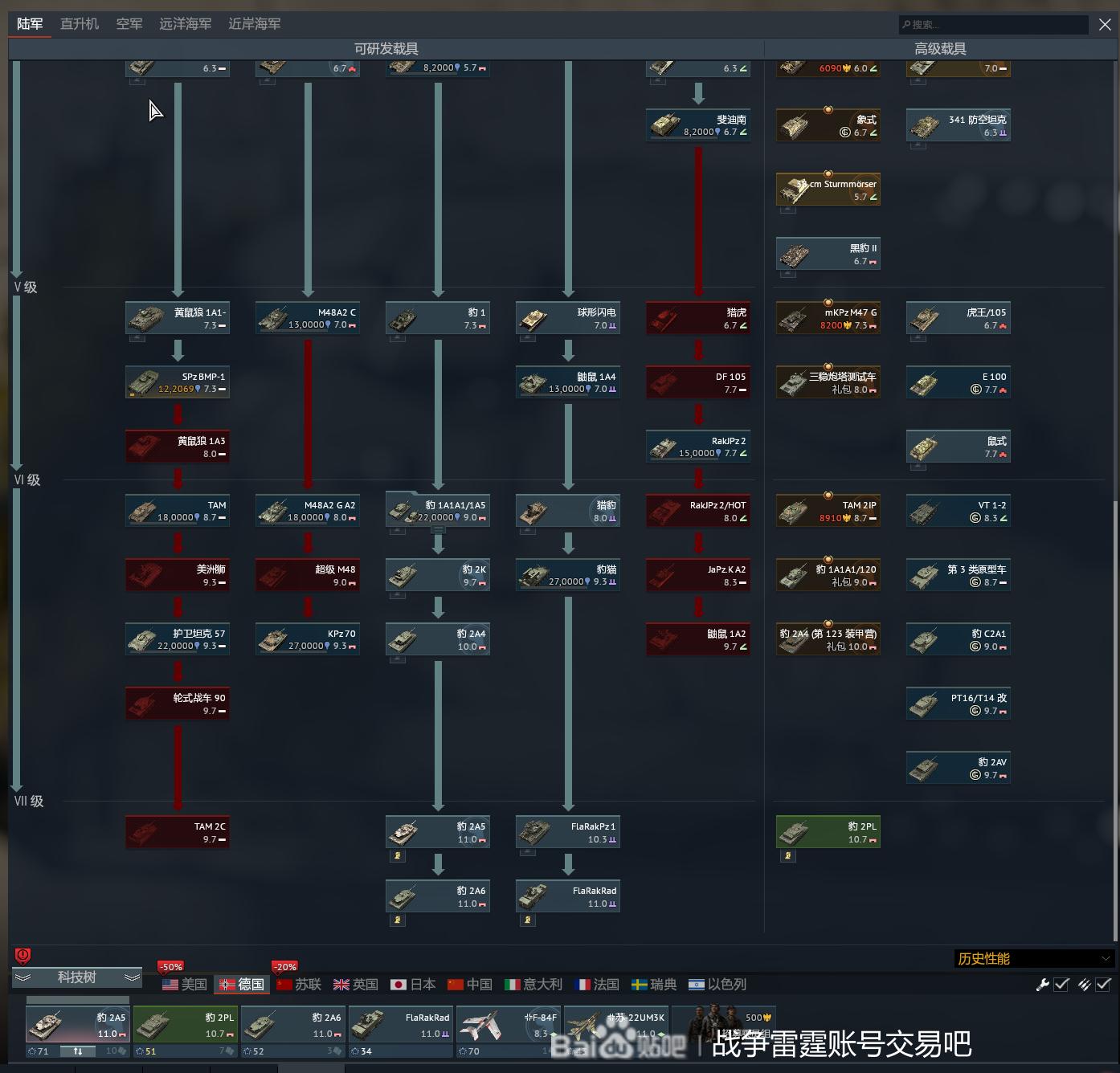Select the 黄鼠狼 1A1- vehicle card

(x=178, y=318)
